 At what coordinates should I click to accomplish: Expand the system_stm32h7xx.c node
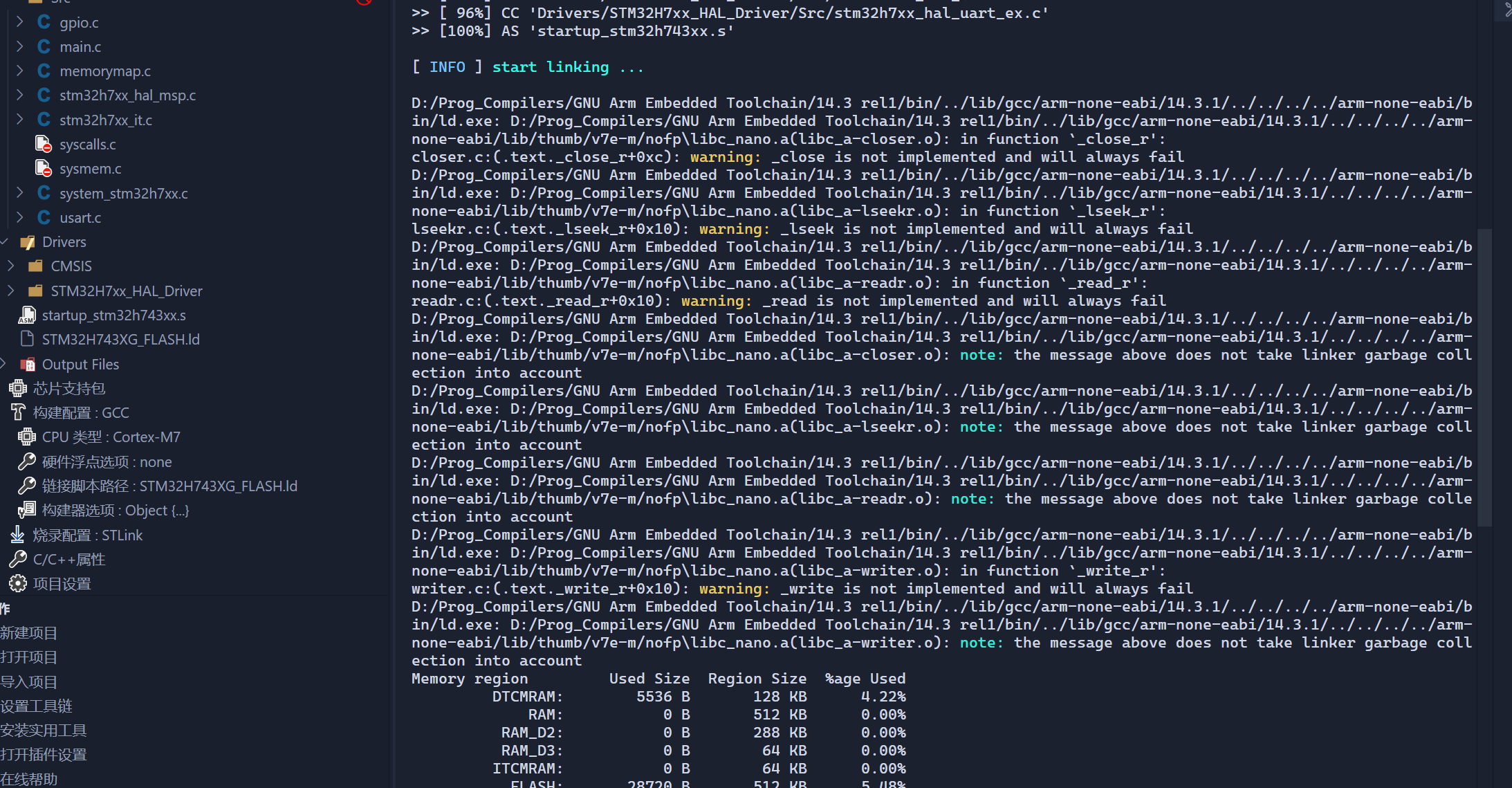(x=20, y=193)
